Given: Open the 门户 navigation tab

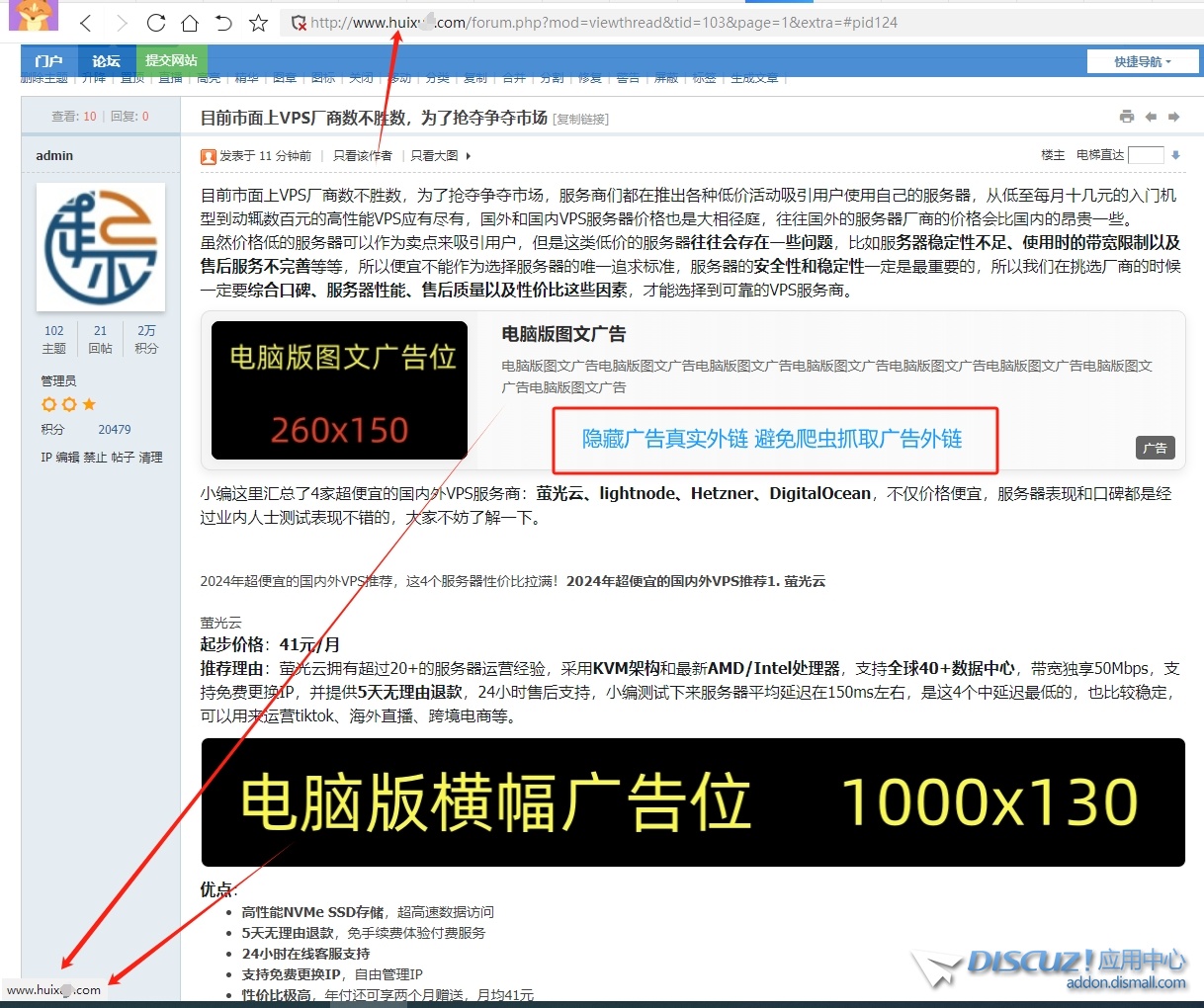Looking at the screenshot, I should pyautogui.click(x=48, y=61).
